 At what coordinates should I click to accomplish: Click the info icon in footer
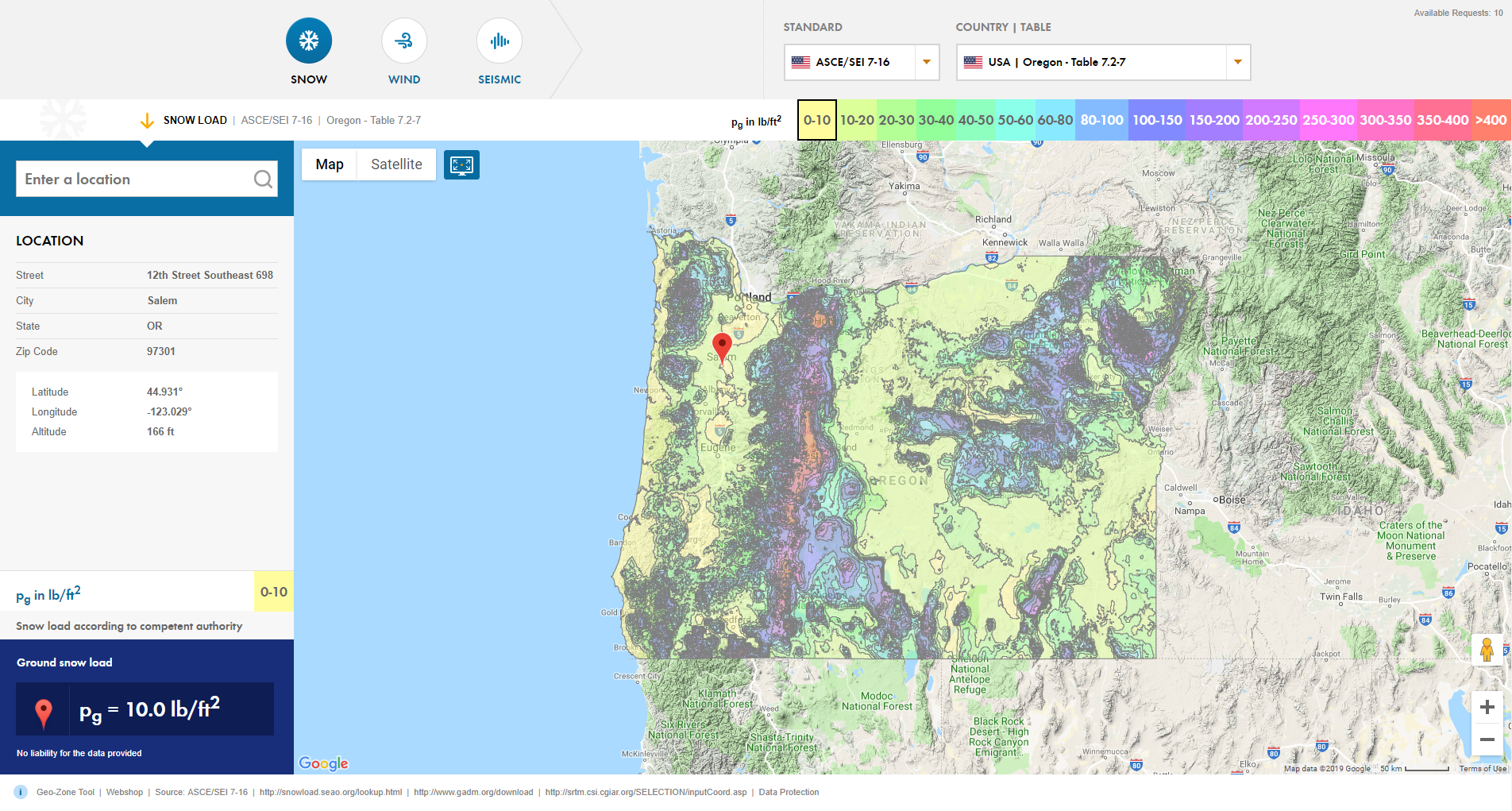(x=21, y=792)
